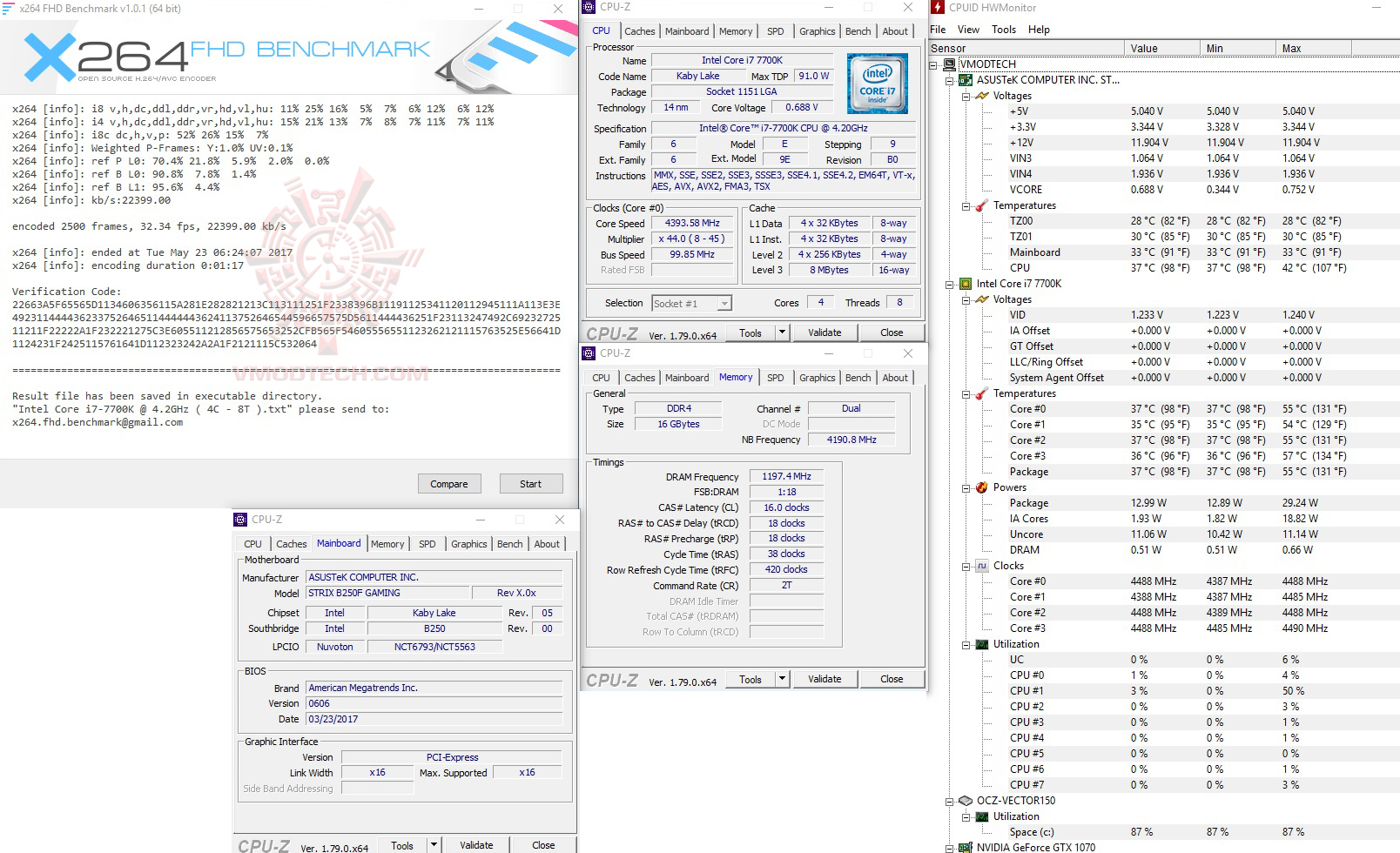Click the Utilization icon under OCZ-VECTOR150
This screenshot has width=1400, height=853.
[982, 816]
